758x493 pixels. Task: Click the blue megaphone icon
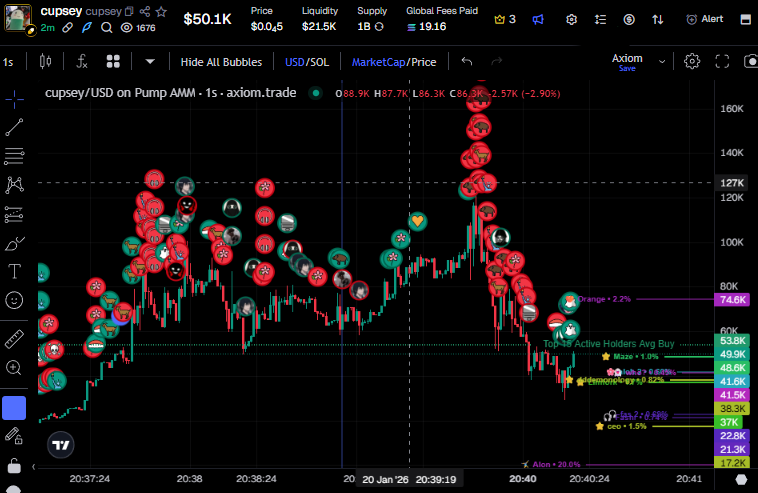tap(538, 19)
